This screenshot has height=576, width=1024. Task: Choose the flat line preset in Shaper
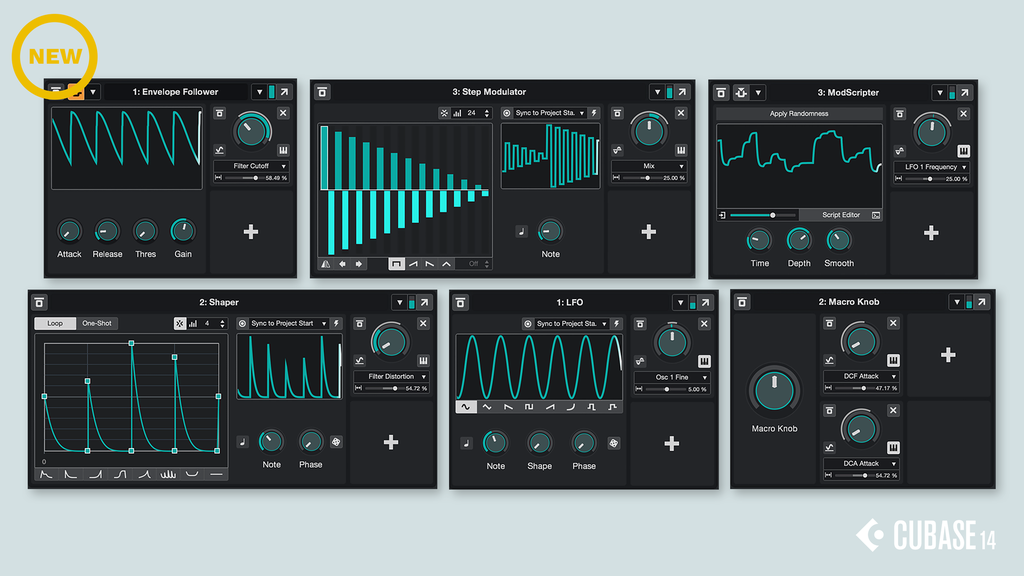pyautogui.click(x=216, y=474)
